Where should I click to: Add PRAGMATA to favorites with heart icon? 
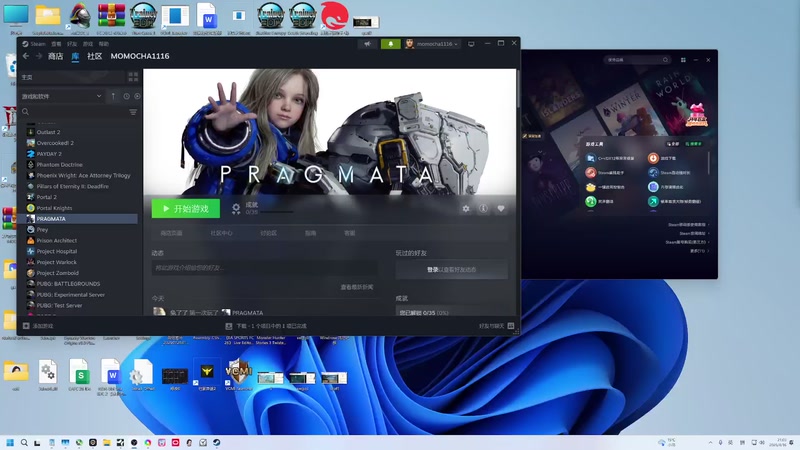click(501, 208)
